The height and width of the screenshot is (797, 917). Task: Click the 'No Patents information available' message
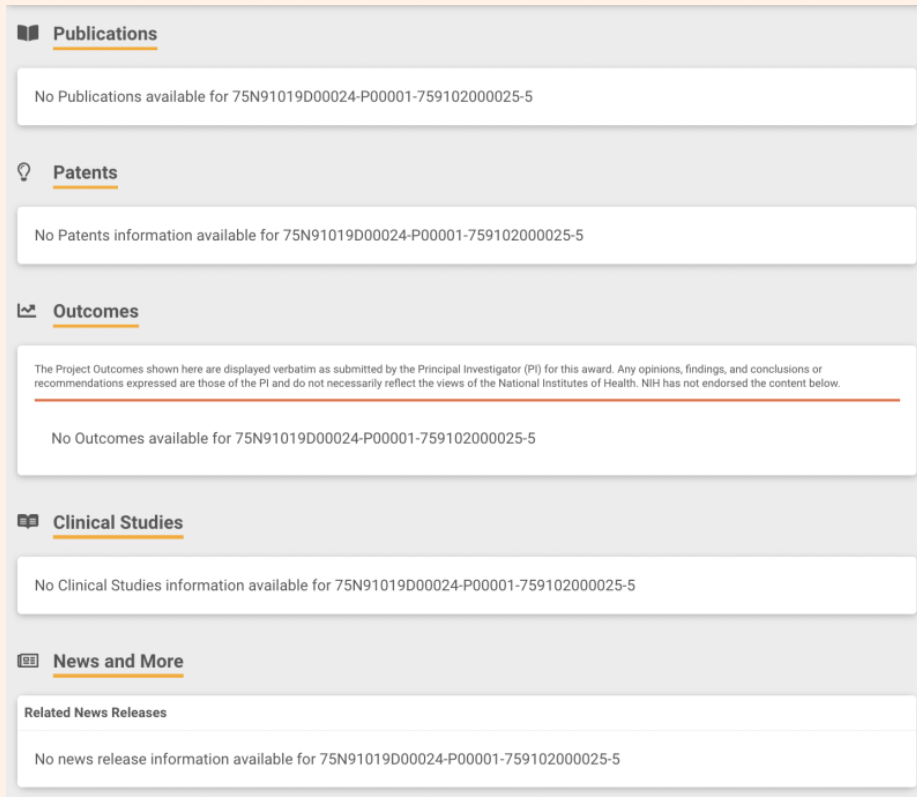tap(308, 236)
